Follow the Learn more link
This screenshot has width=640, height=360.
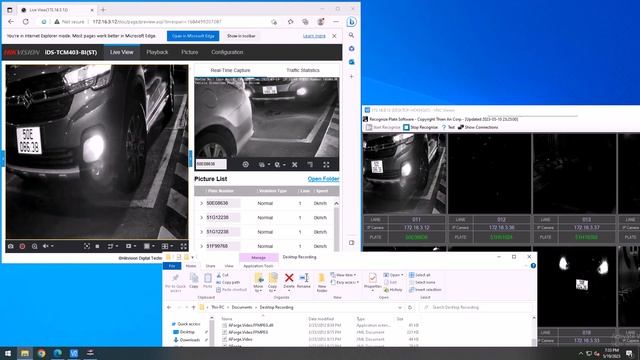314,36
